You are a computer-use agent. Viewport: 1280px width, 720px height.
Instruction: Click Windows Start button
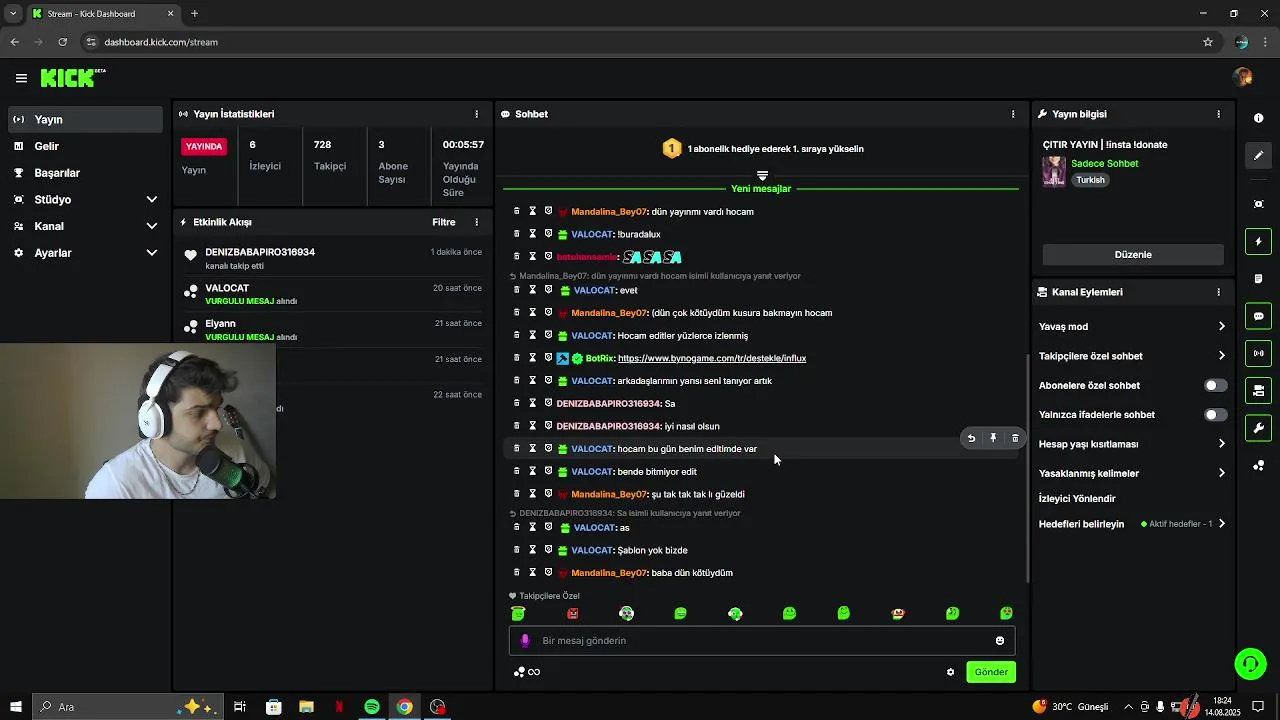(14, 707)
